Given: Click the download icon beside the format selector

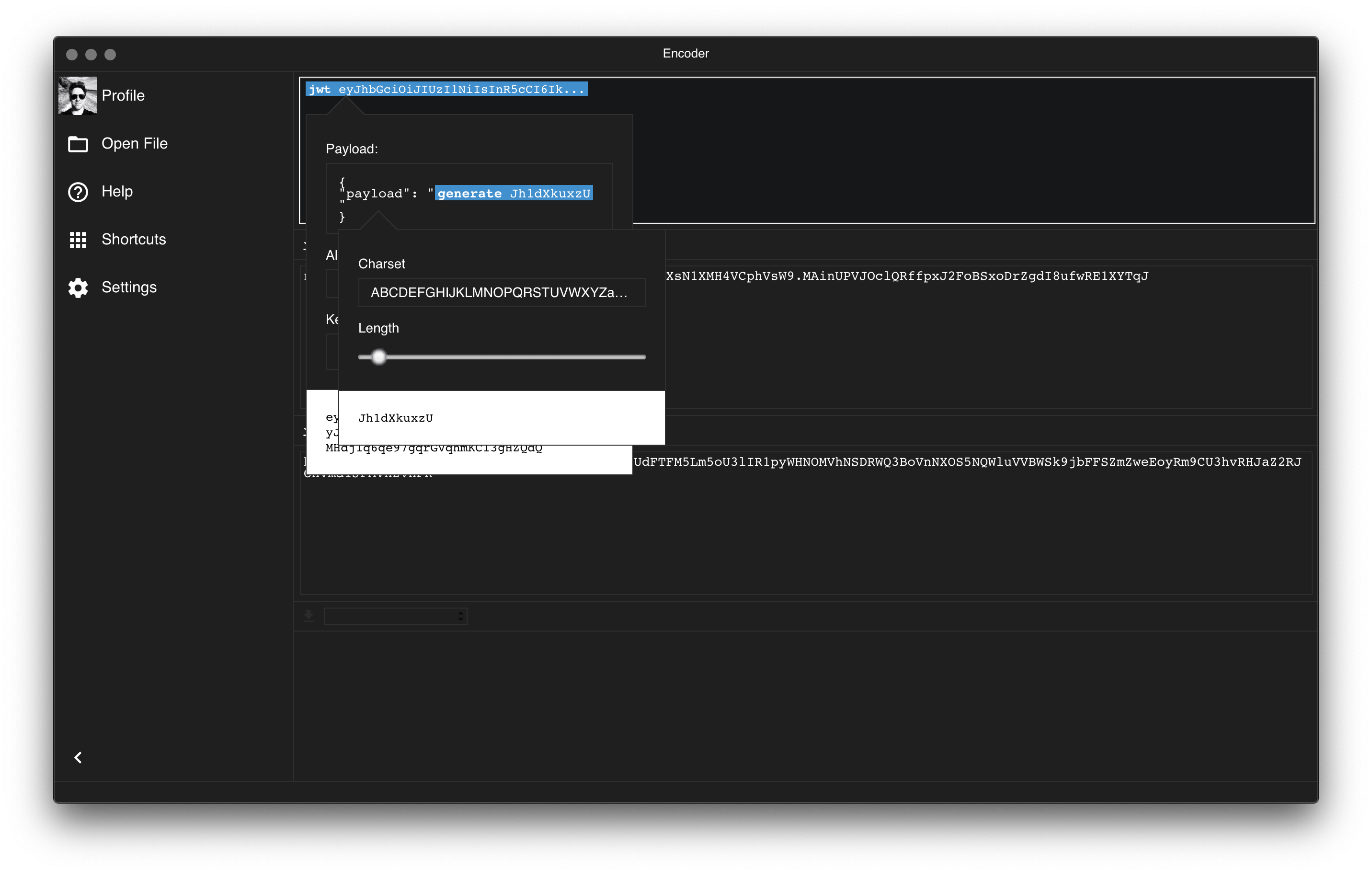Looking at the screenshot, I should pyautogui.click(x=308, y=616).
